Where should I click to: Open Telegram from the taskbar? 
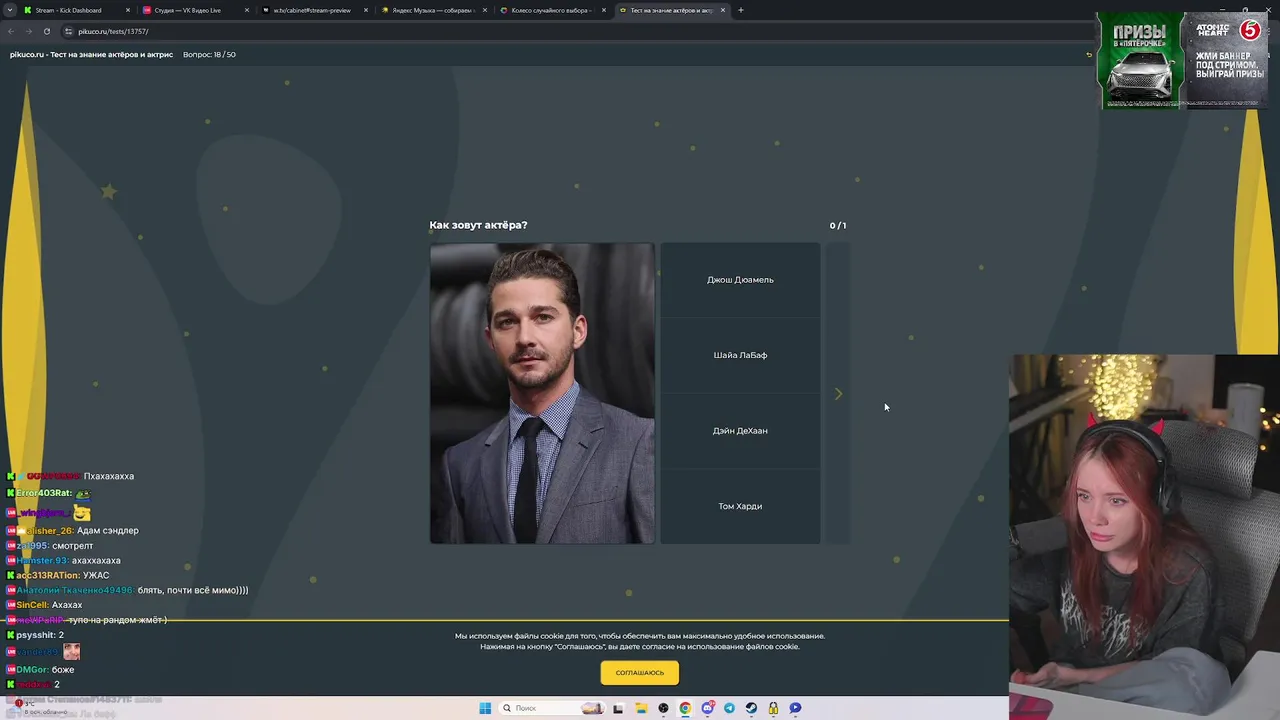(x=729, y=708)
